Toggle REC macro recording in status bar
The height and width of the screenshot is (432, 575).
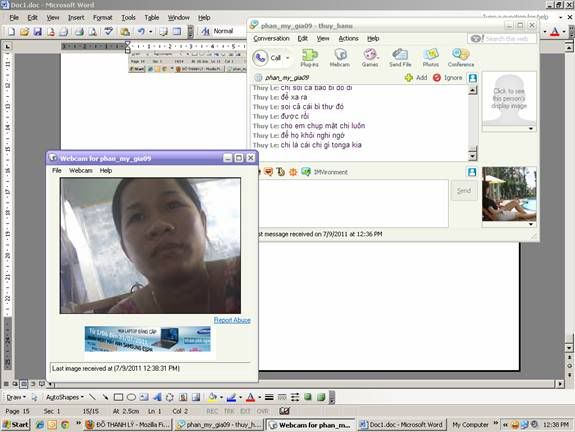[212, 411]
